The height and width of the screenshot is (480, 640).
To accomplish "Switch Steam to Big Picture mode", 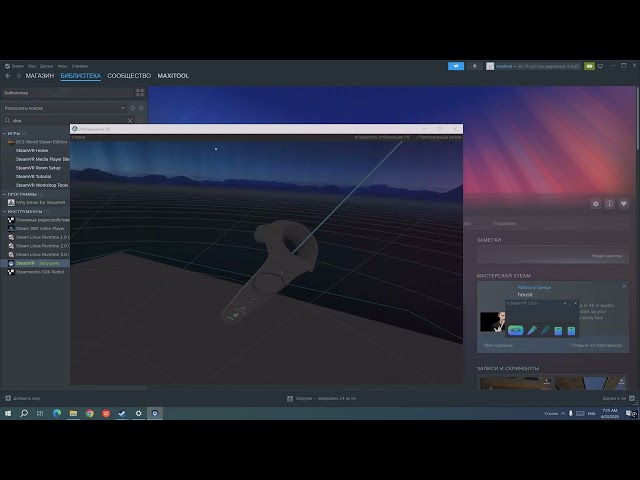I will tap(600, 66).
